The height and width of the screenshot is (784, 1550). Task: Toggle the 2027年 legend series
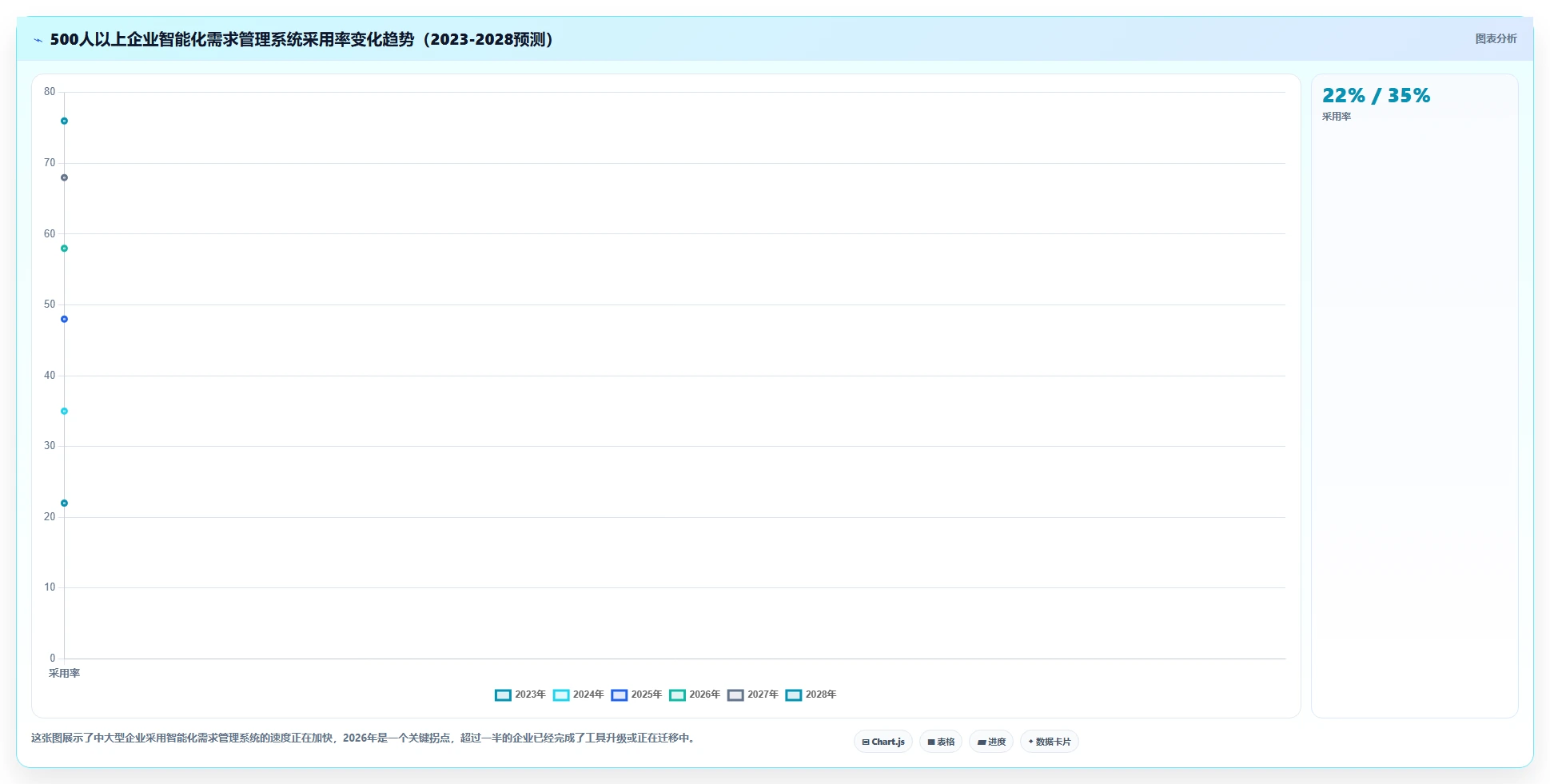point(753,694)
